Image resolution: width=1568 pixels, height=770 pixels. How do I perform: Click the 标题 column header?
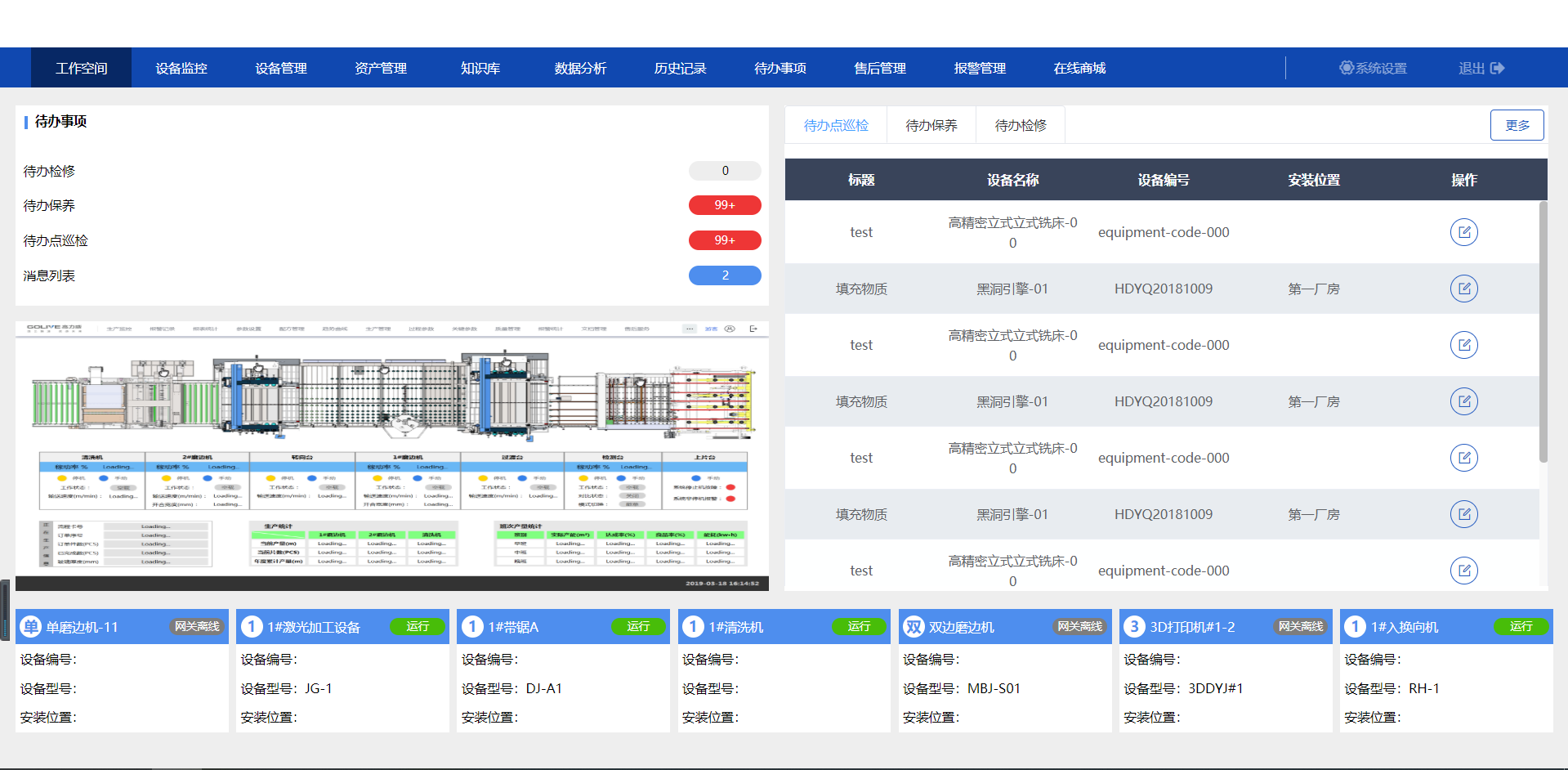pos(861,180)
